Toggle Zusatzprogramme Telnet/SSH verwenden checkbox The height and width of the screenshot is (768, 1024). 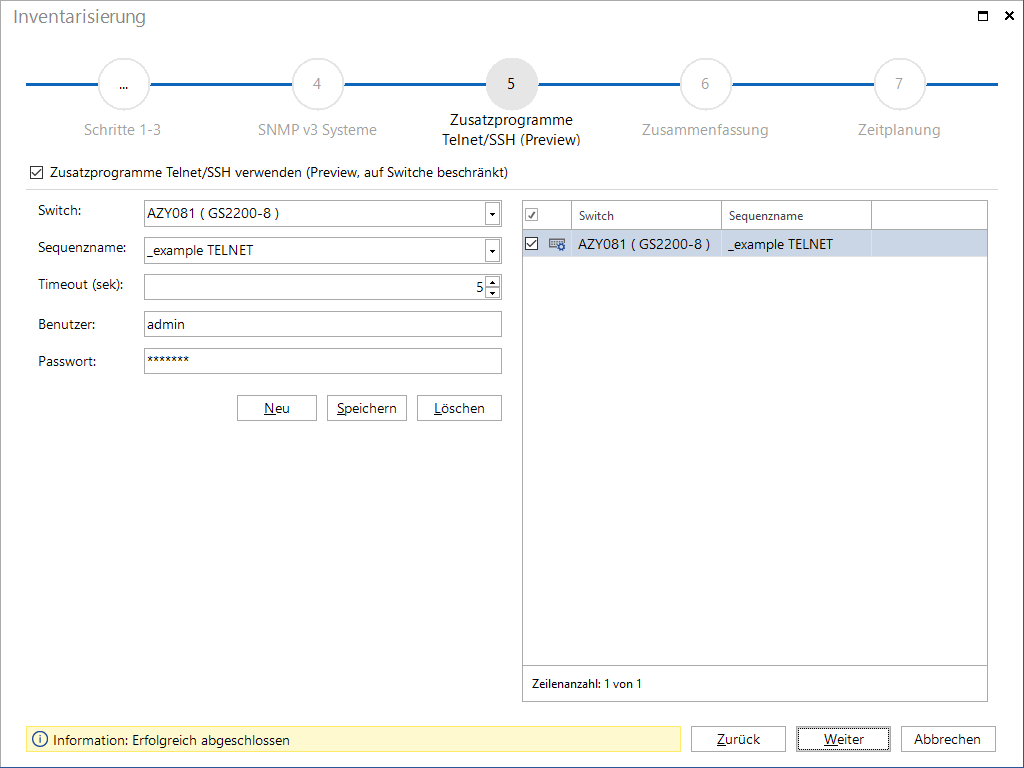pos(37,172)
